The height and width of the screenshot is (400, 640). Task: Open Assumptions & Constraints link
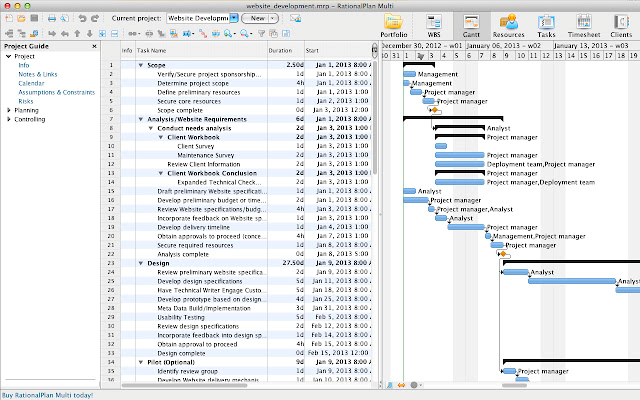56,92
